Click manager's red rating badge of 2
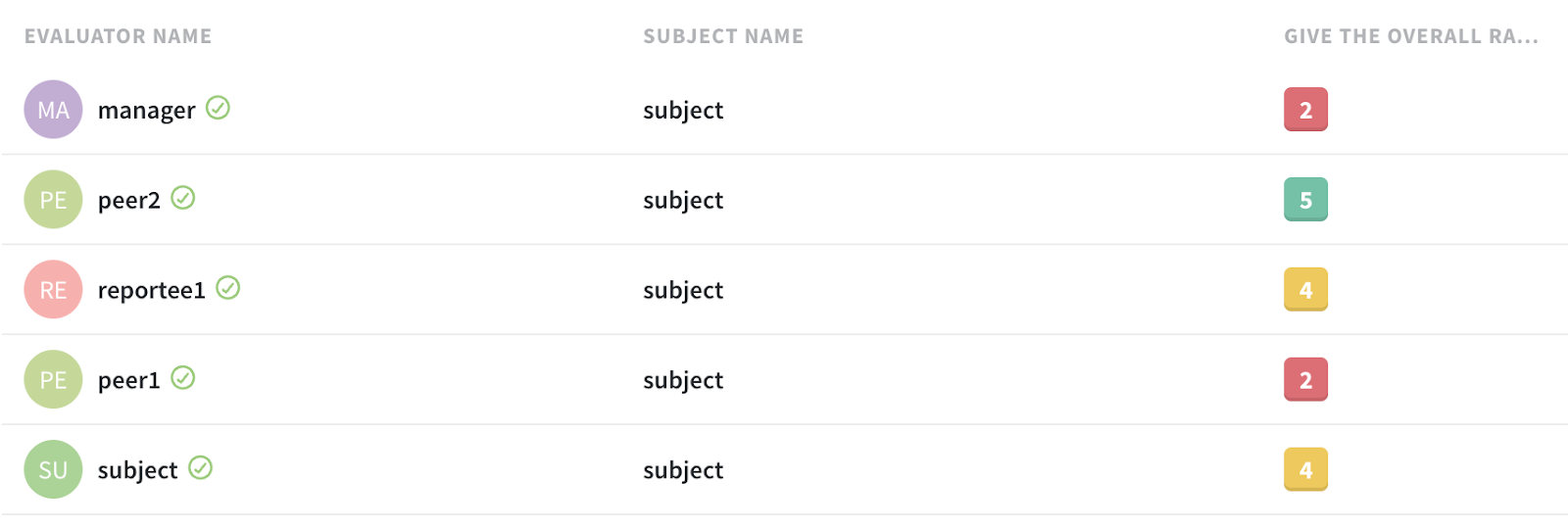 click(1305, 110)
